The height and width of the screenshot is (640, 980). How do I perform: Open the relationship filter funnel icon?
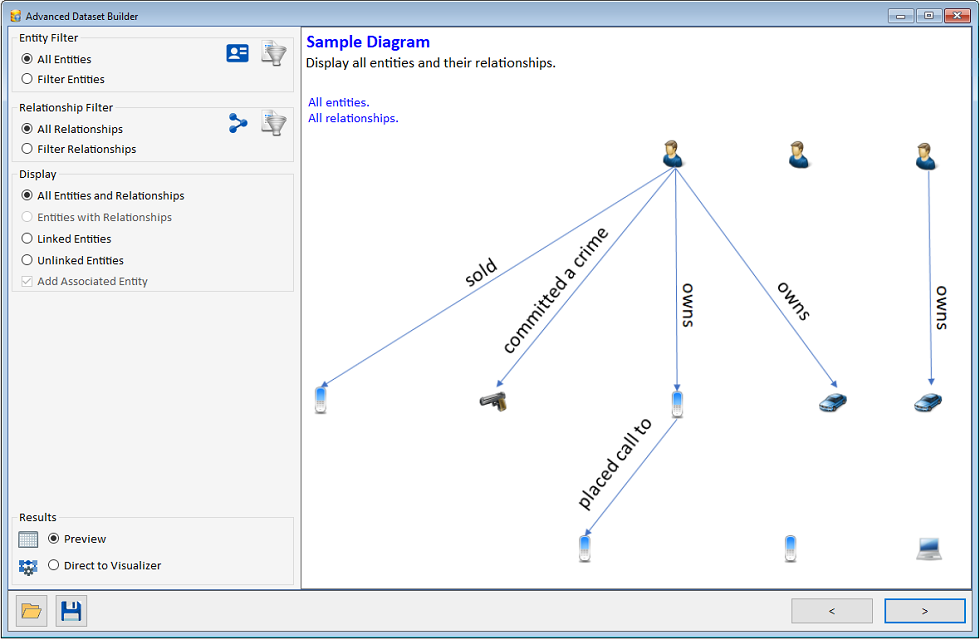[x=274, y=123]
